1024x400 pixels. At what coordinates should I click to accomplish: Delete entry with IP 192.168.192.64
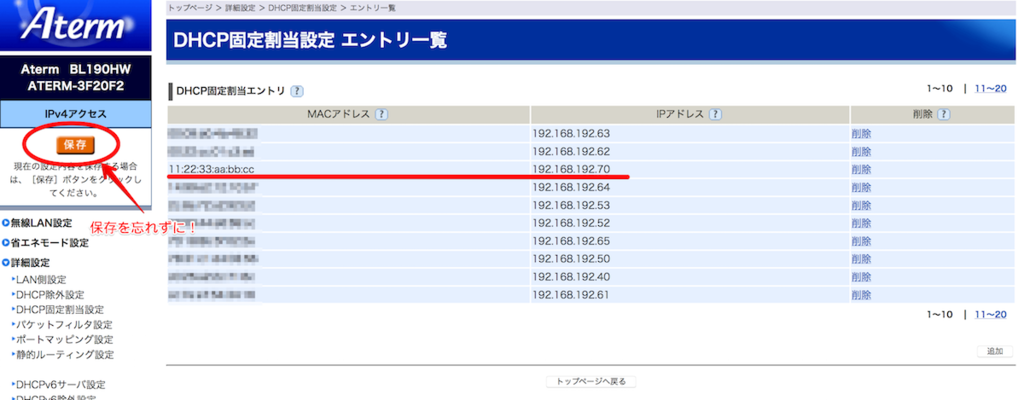tap(861, 188)
